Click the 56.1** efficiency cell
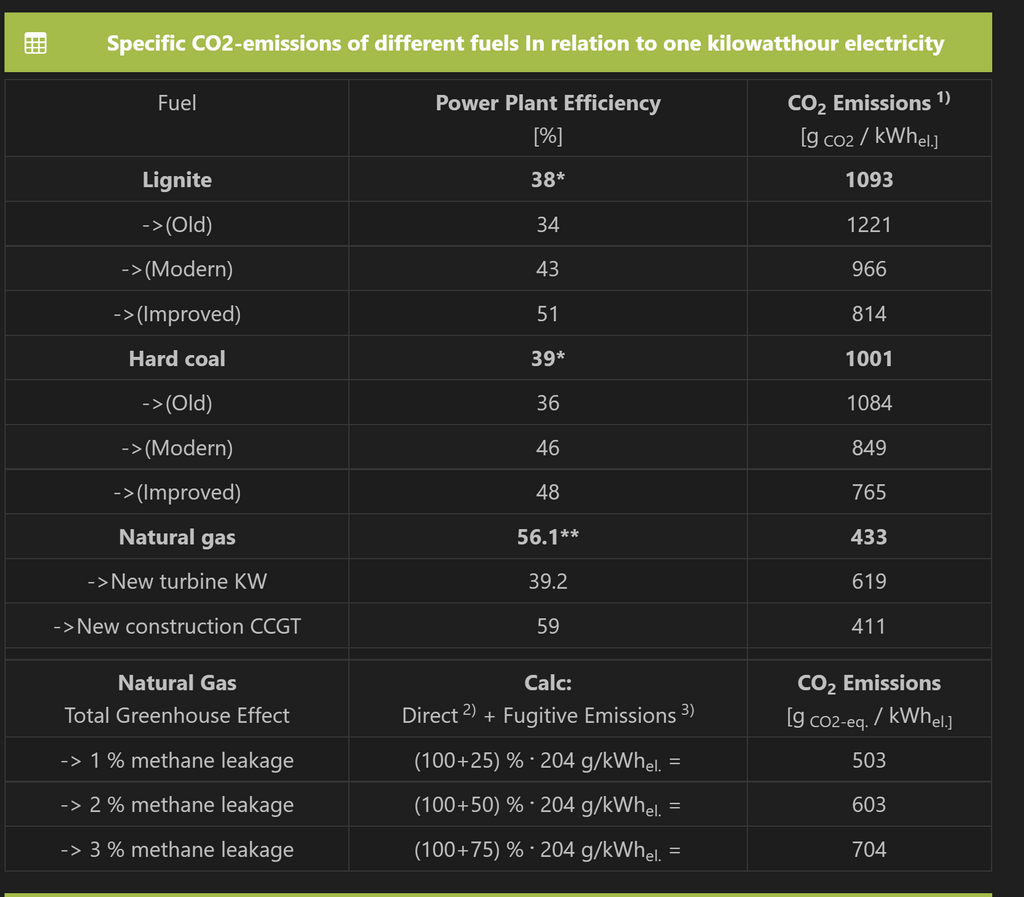Screen dimensions: 1024x897 coord(548,537)
